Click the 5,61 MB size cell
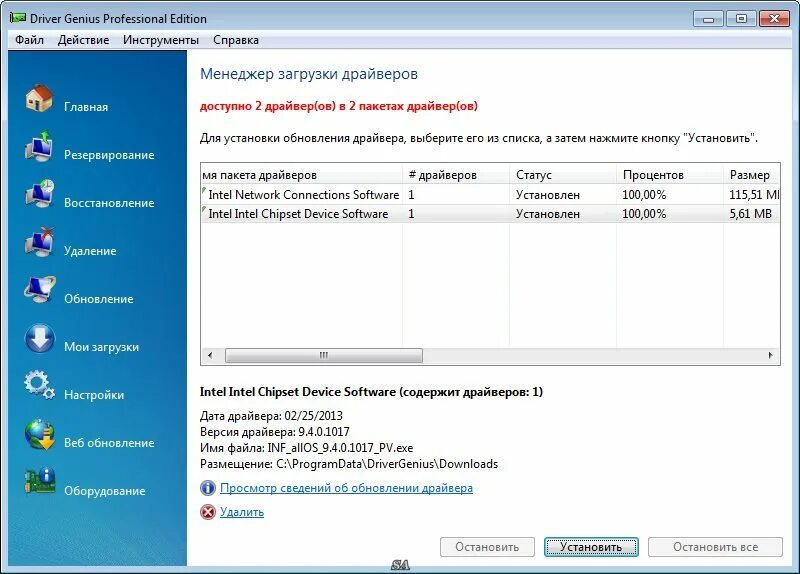This screenshot has width=800, height=574. [750, 213]
